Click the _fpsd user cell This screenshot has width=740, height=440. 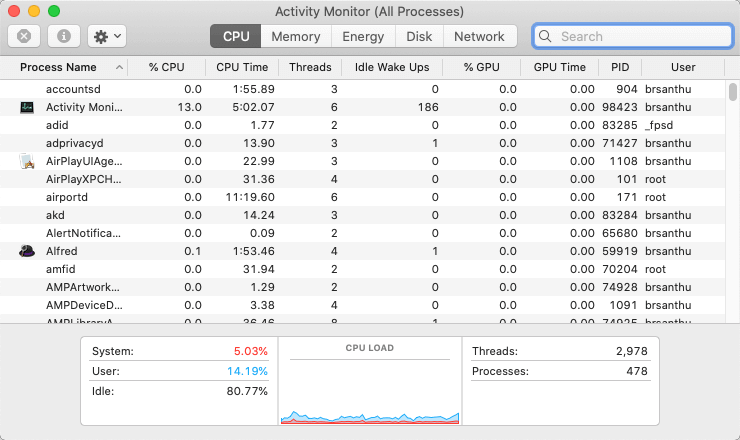tap(659, 125)
